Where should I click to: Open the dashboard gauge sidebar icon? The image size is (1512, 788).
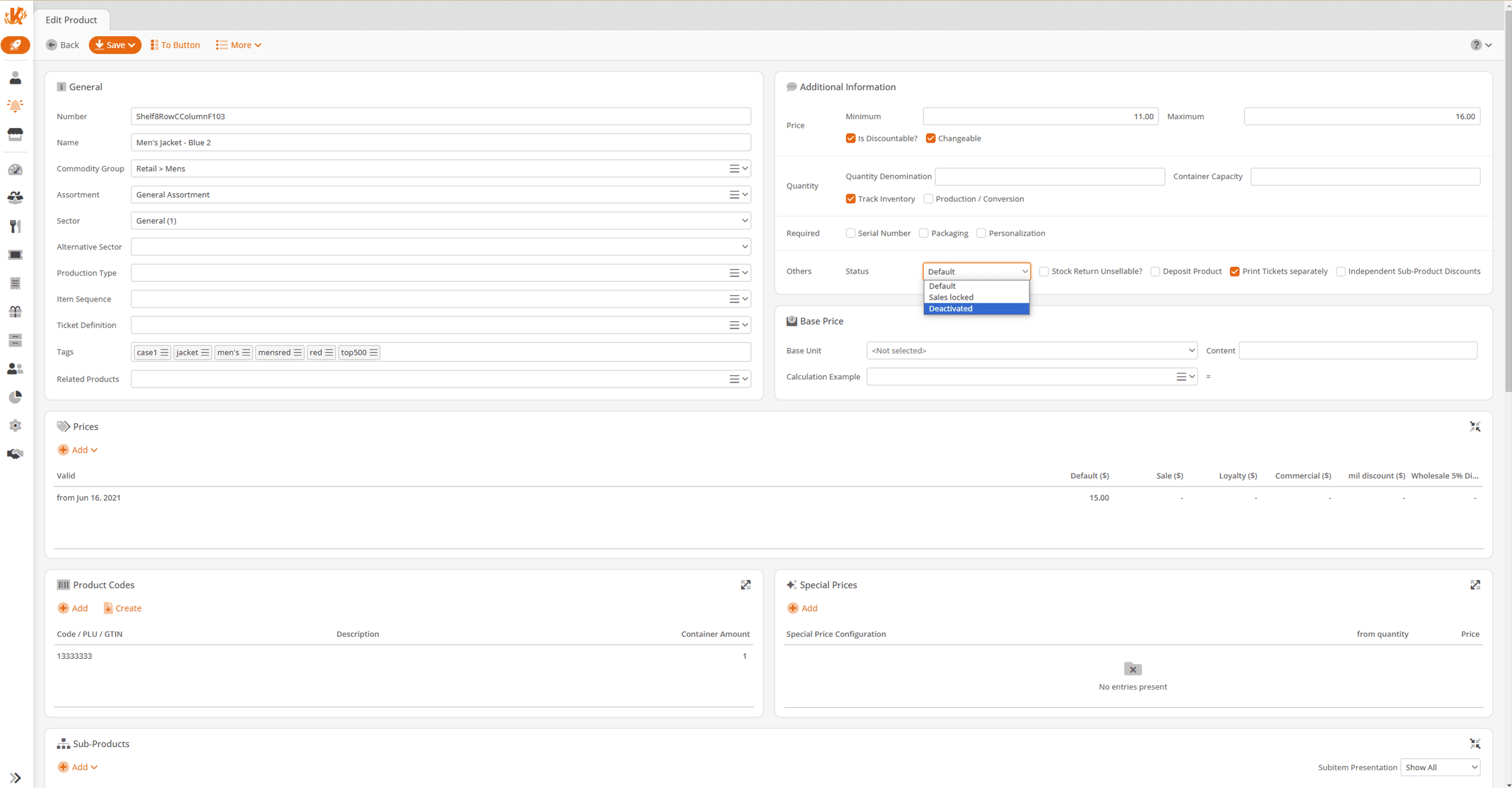pos(15,169)
